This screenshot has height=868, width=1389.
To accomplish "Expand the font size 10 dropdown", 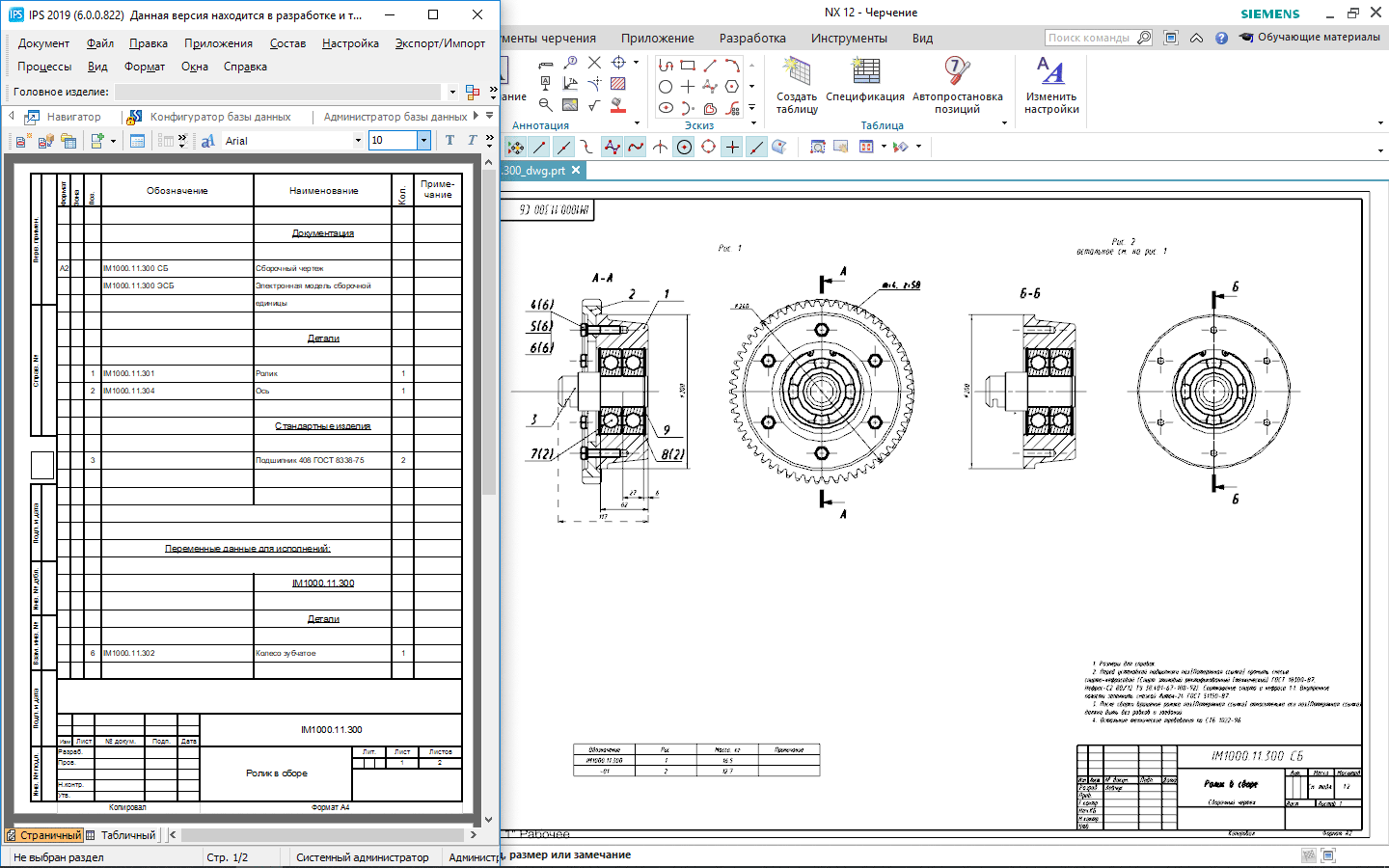I will [x=423, y=141].
